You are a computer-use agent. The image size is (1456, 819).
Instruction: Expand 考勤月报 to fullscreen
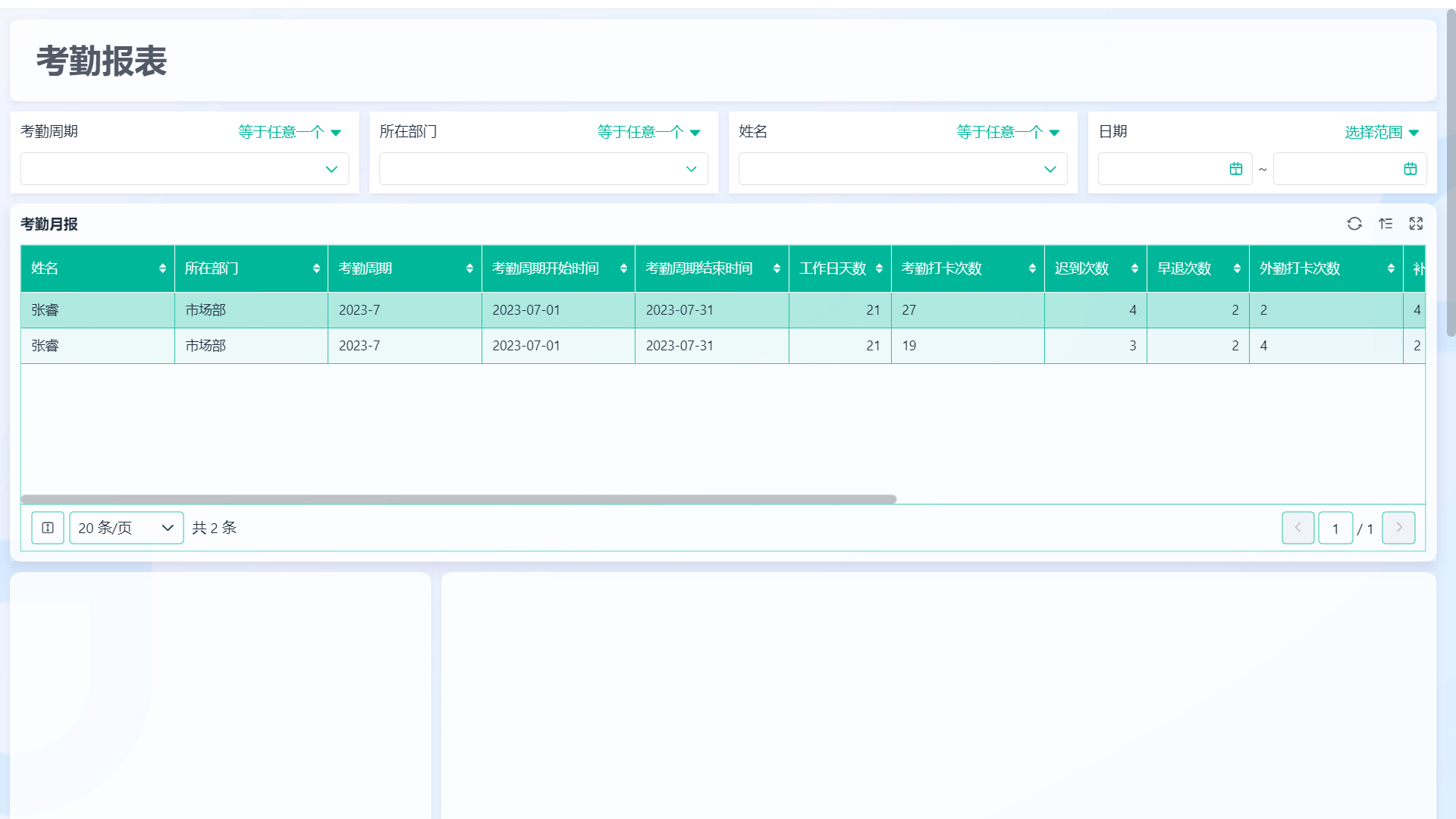coord(1416,224)
